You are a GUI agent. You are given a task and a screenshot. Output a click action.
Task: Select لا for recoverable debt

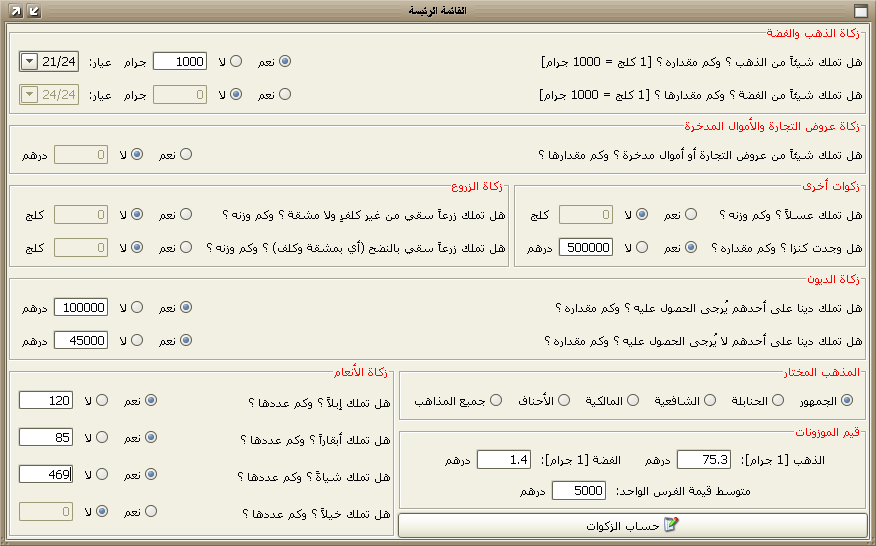pyautogui.click(x=137, y=307)
